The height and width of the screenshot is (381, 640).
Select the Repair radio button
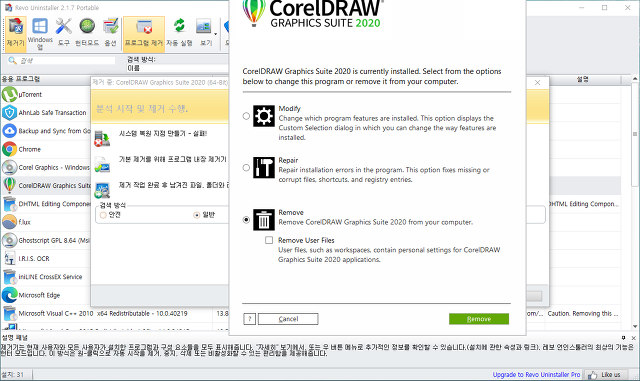coord(246,167)
